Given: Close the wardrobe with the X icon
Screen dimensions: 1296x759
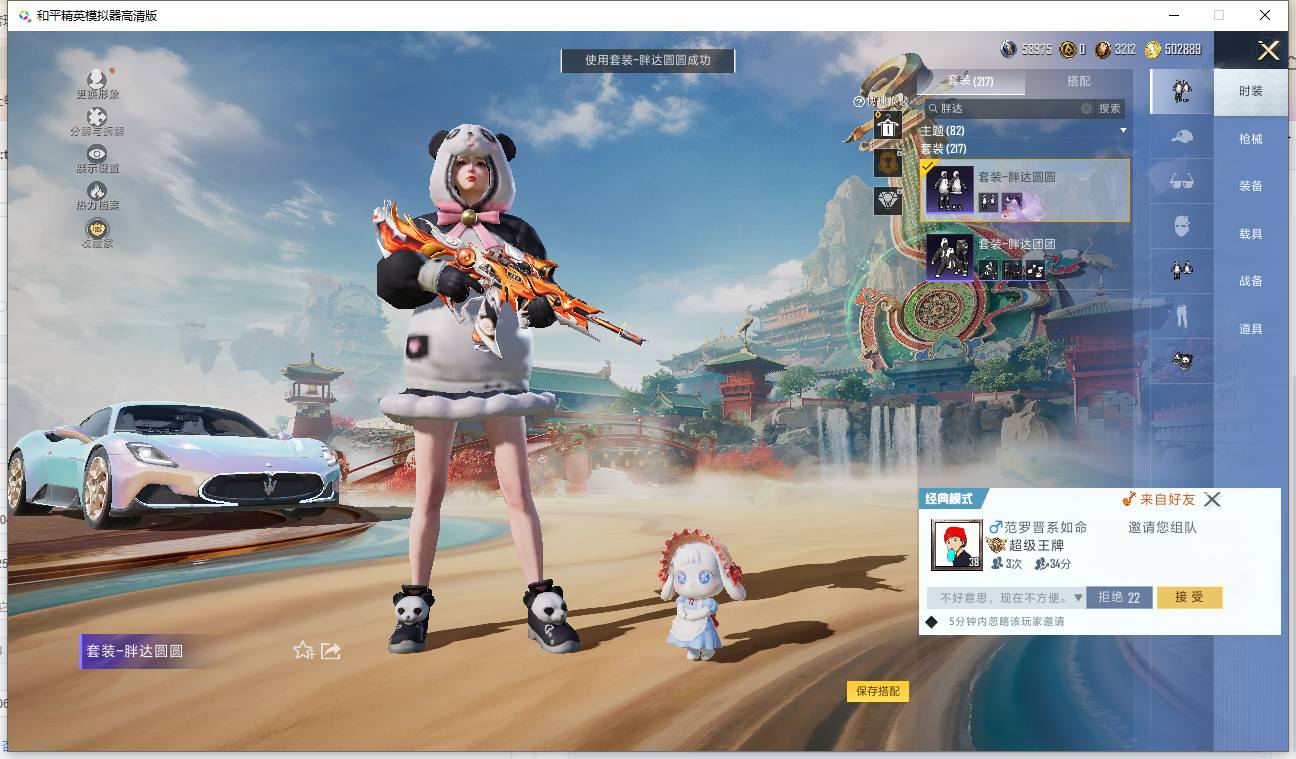Looking at the screenshot, I should coord(1268,51).
